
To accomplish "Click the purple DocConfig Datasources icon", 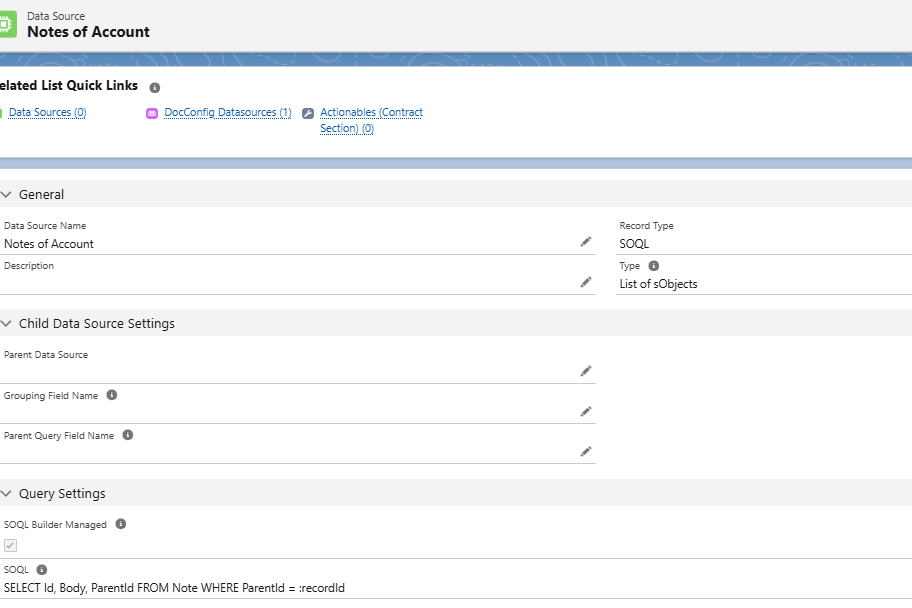I will pos(152,113).
